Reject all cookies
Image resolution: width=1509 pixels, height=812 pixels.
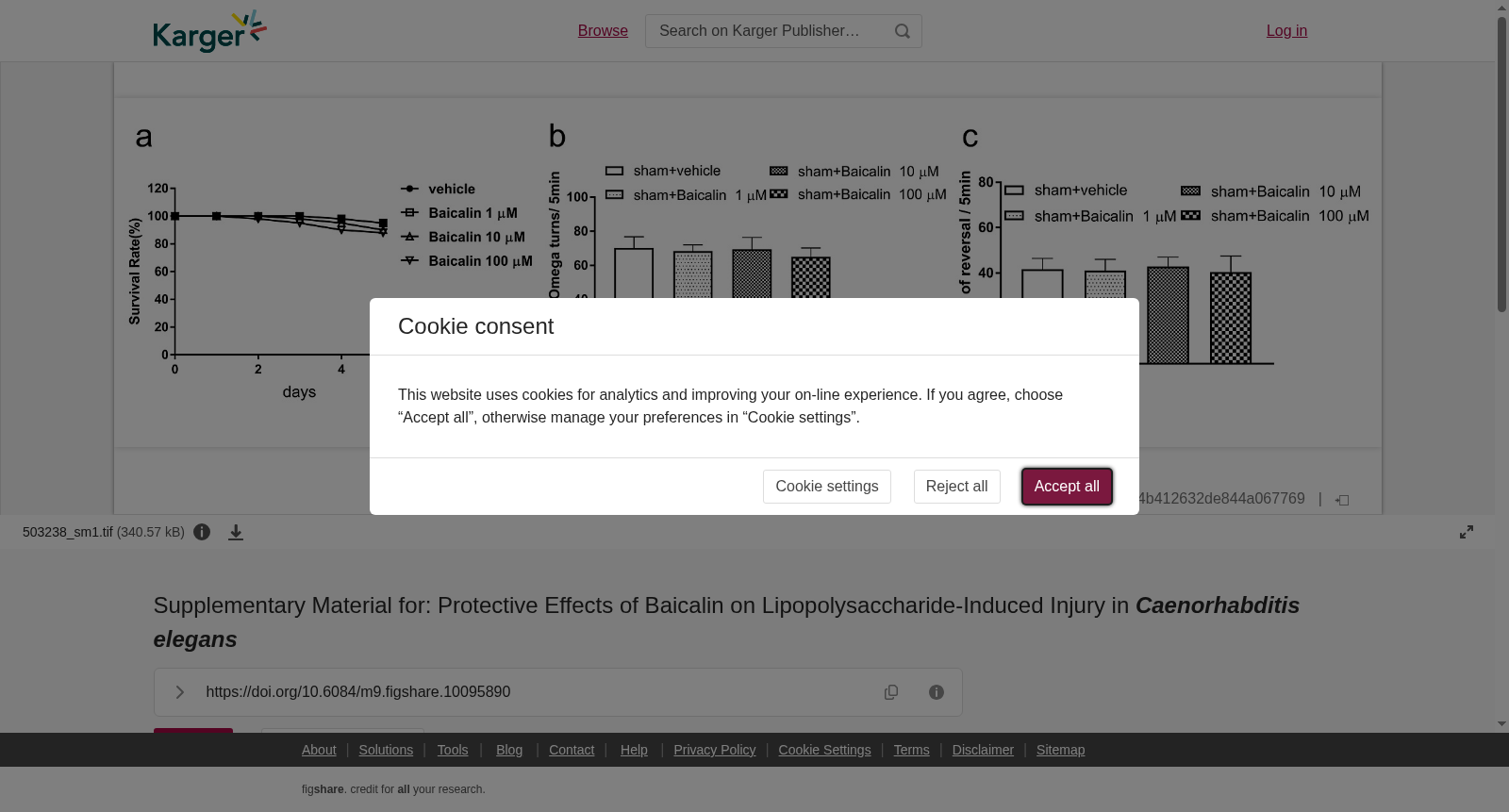[956, 487]
